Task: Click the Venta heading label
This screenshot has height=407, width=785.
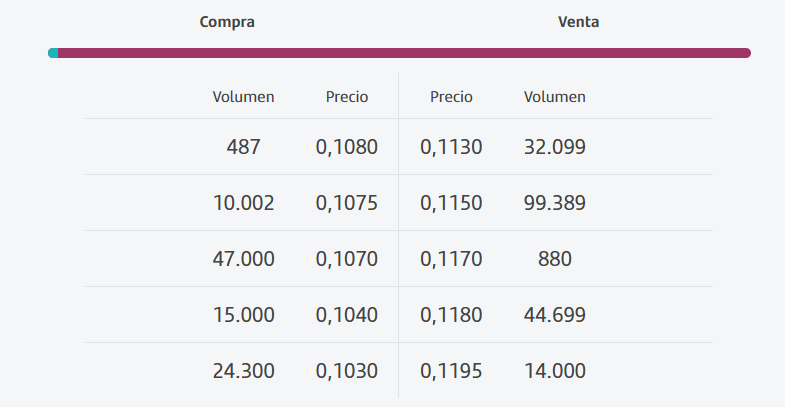Action: pos(578,21)
